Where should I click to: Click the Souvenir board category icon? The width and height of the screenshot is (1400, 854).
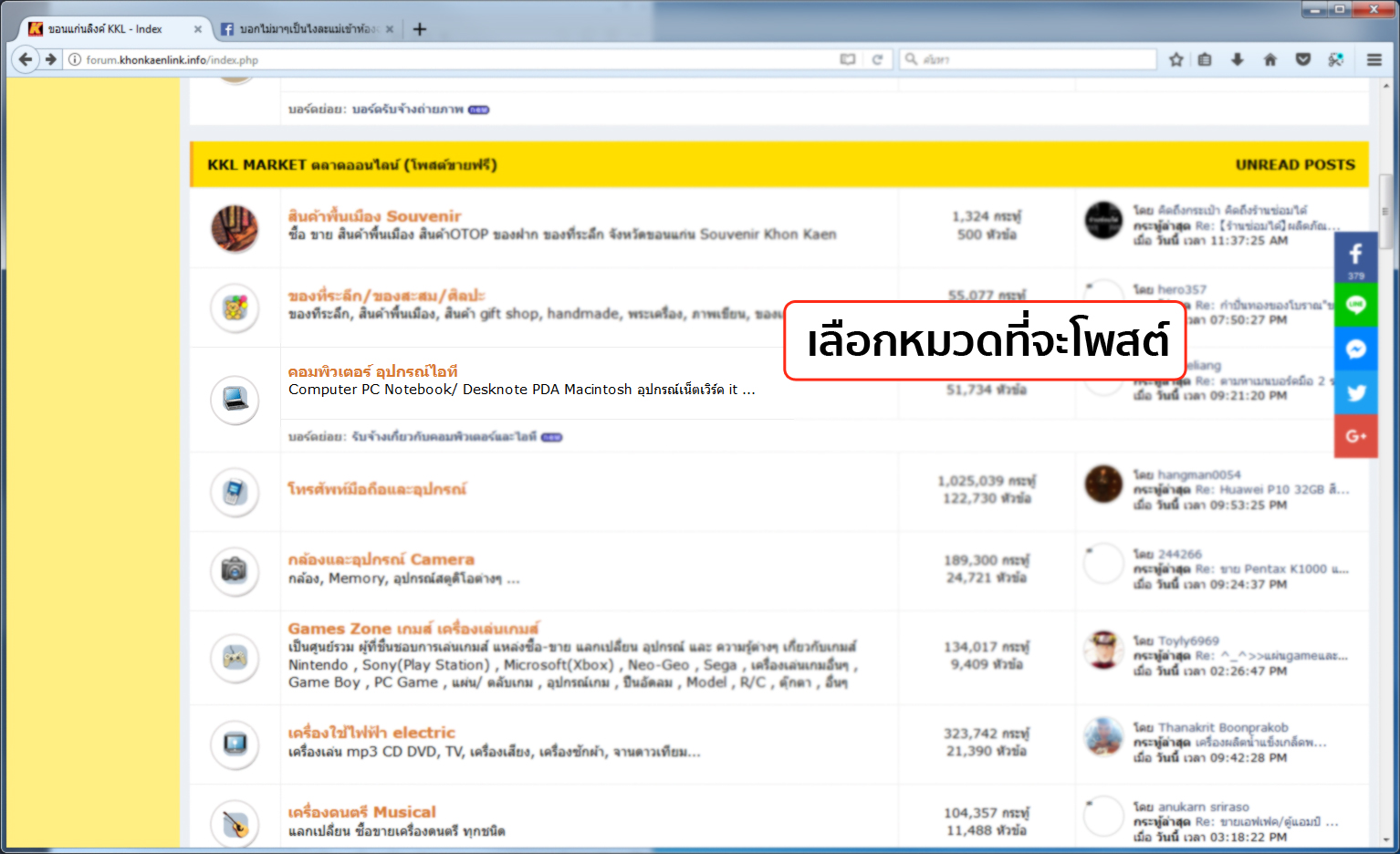click(x=235, y=228)
